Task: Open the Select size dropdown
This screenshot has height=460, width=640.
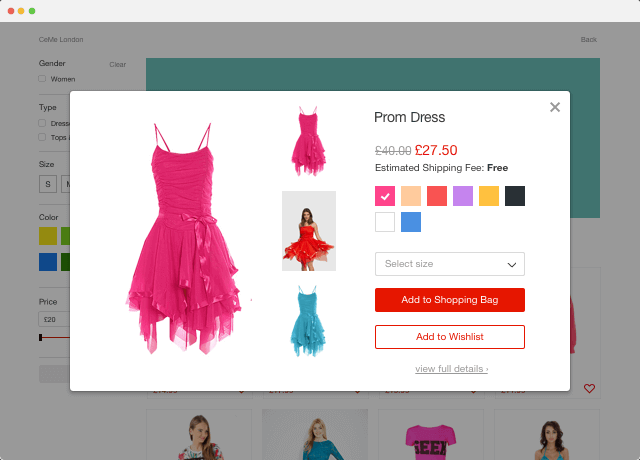Action: pos(450,264)
